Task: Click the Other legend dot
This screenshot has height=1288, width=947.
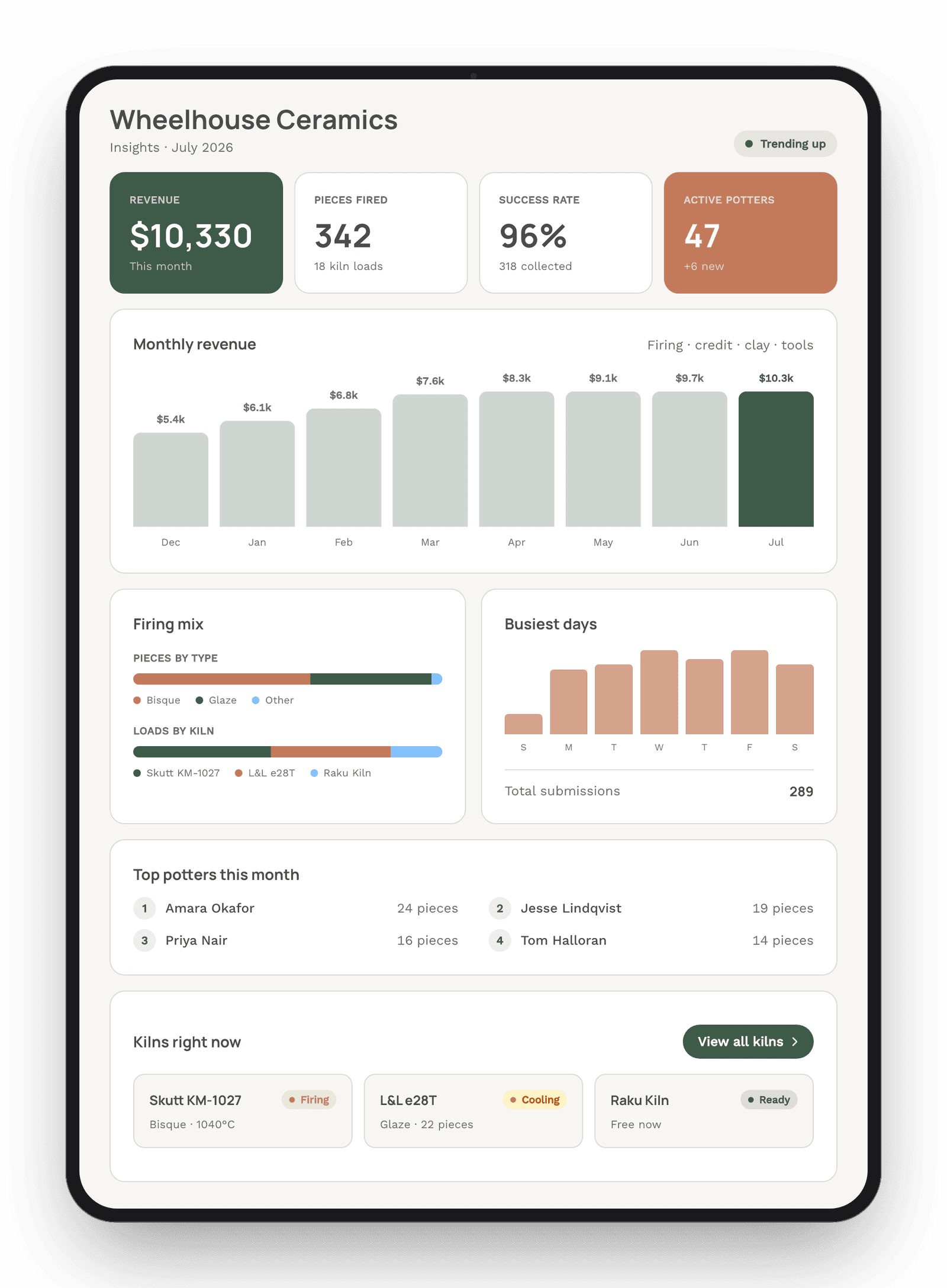Action: pyautogui.click(x=256, y=700)
